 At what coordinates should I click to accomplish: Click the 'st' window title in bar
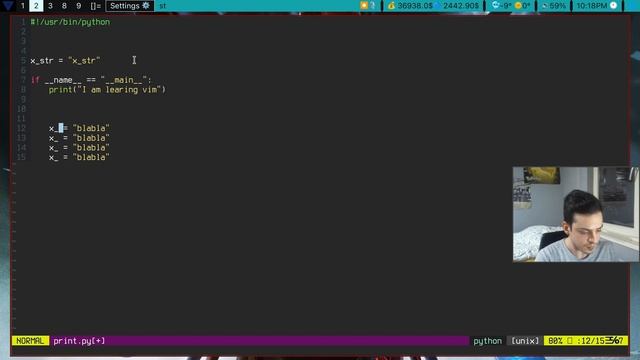162,6
